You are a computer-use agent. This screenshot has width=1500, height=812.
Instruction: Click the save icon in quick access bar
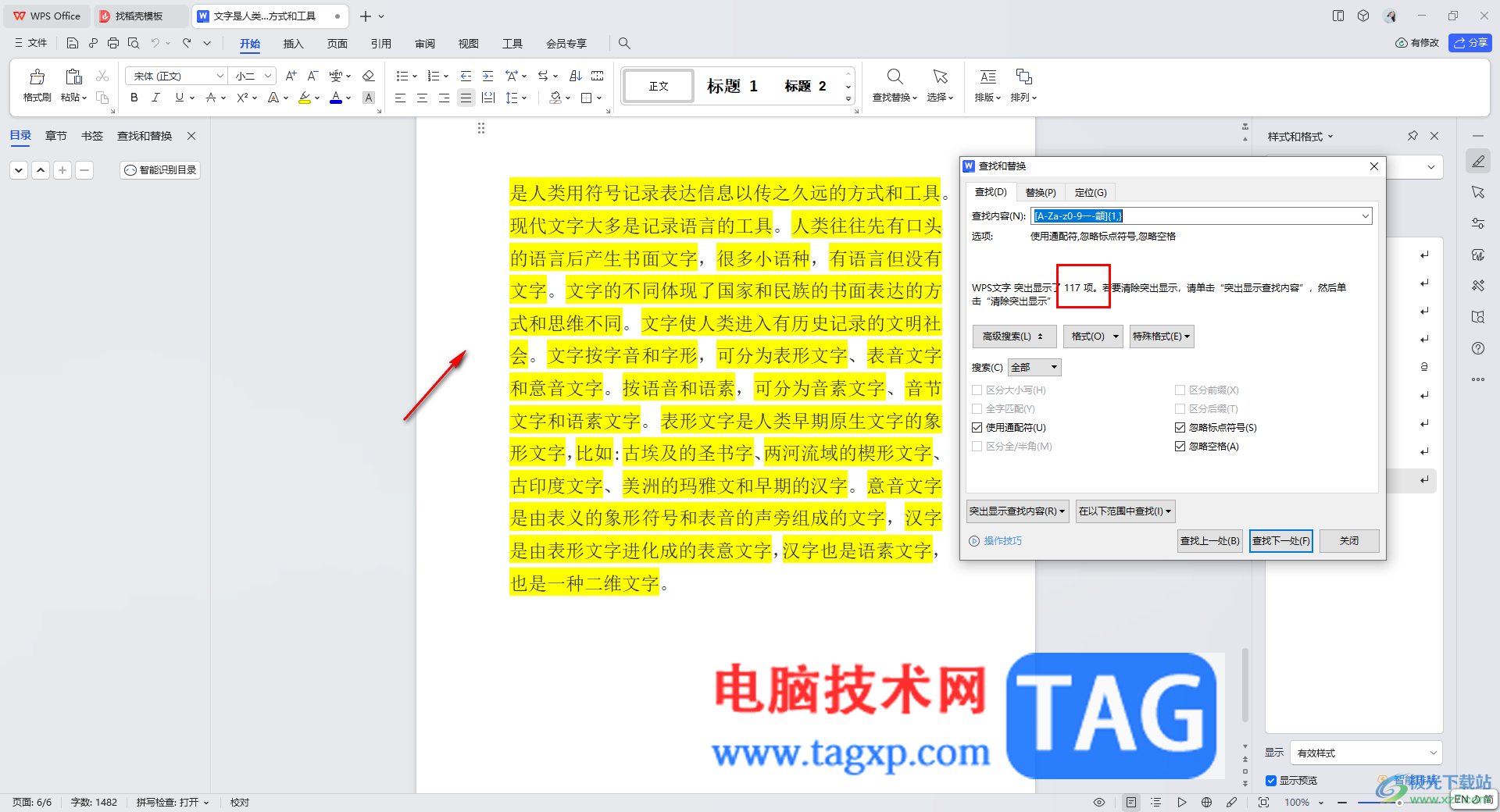click(x=73, y=44)
